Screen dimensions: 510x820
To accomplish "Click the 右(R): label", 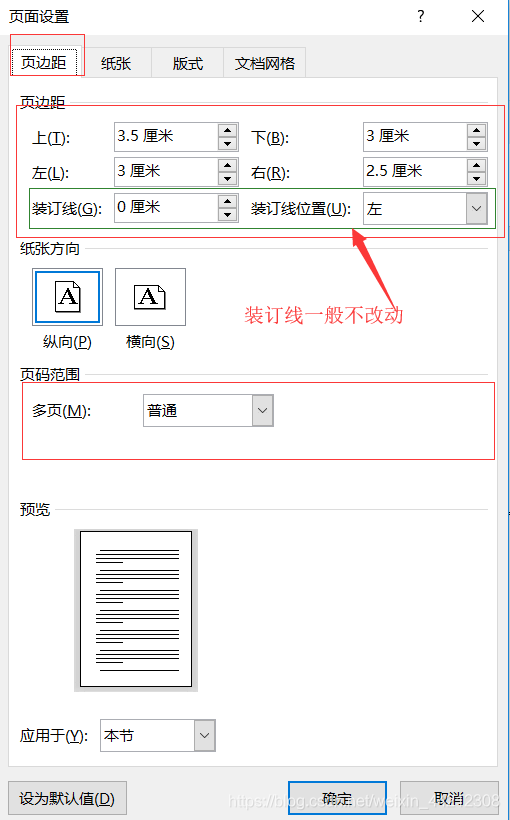I will (x=270, y=173).
